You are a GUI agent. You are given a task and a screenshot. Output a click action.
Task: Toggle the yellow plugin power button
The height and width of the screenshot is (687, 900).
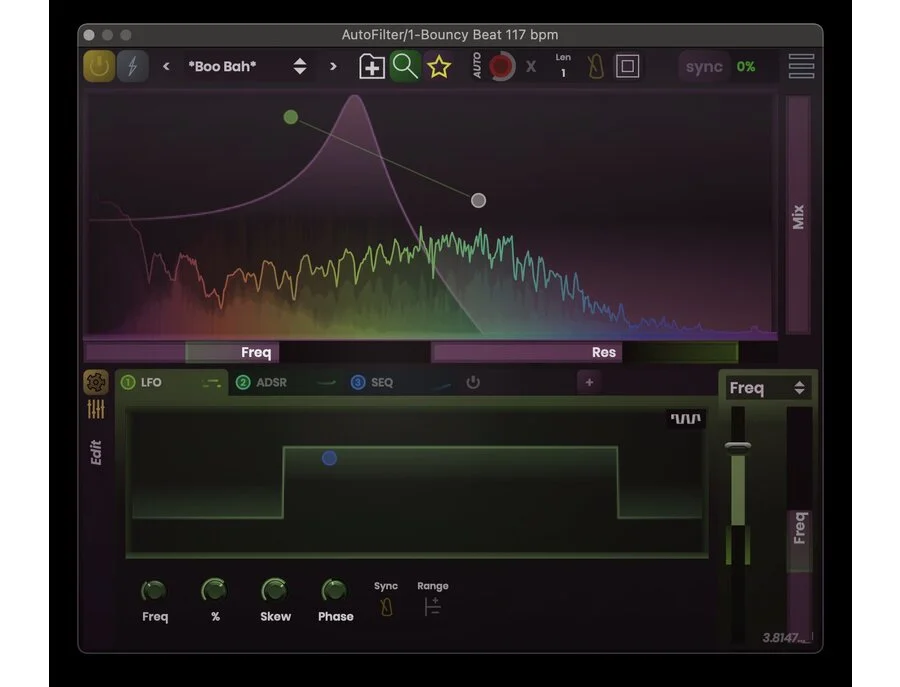(99, 67)
